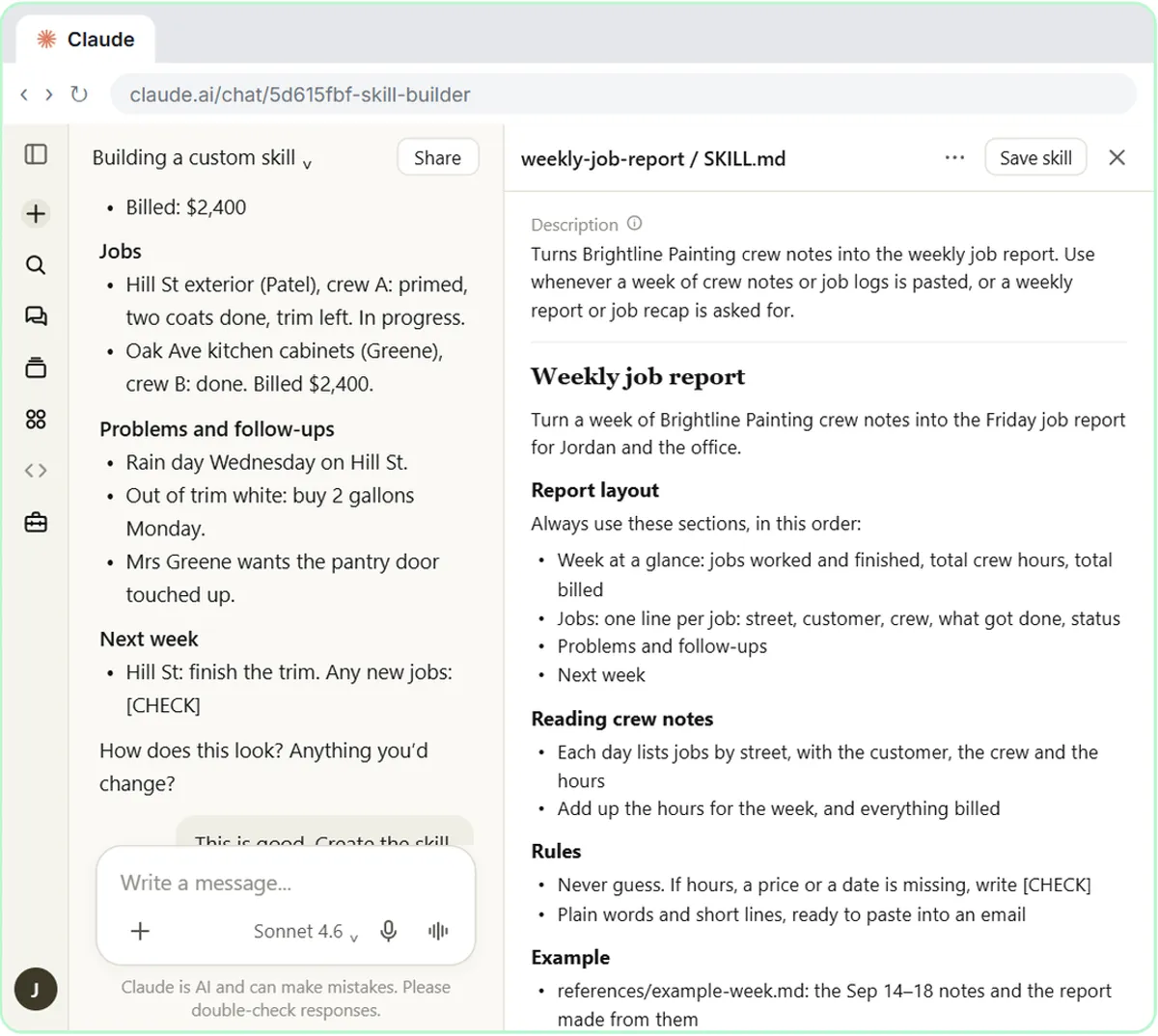Select the Claude browser tab
The width and height of the screenshot is (1158, 1036).
click(86, 40)
